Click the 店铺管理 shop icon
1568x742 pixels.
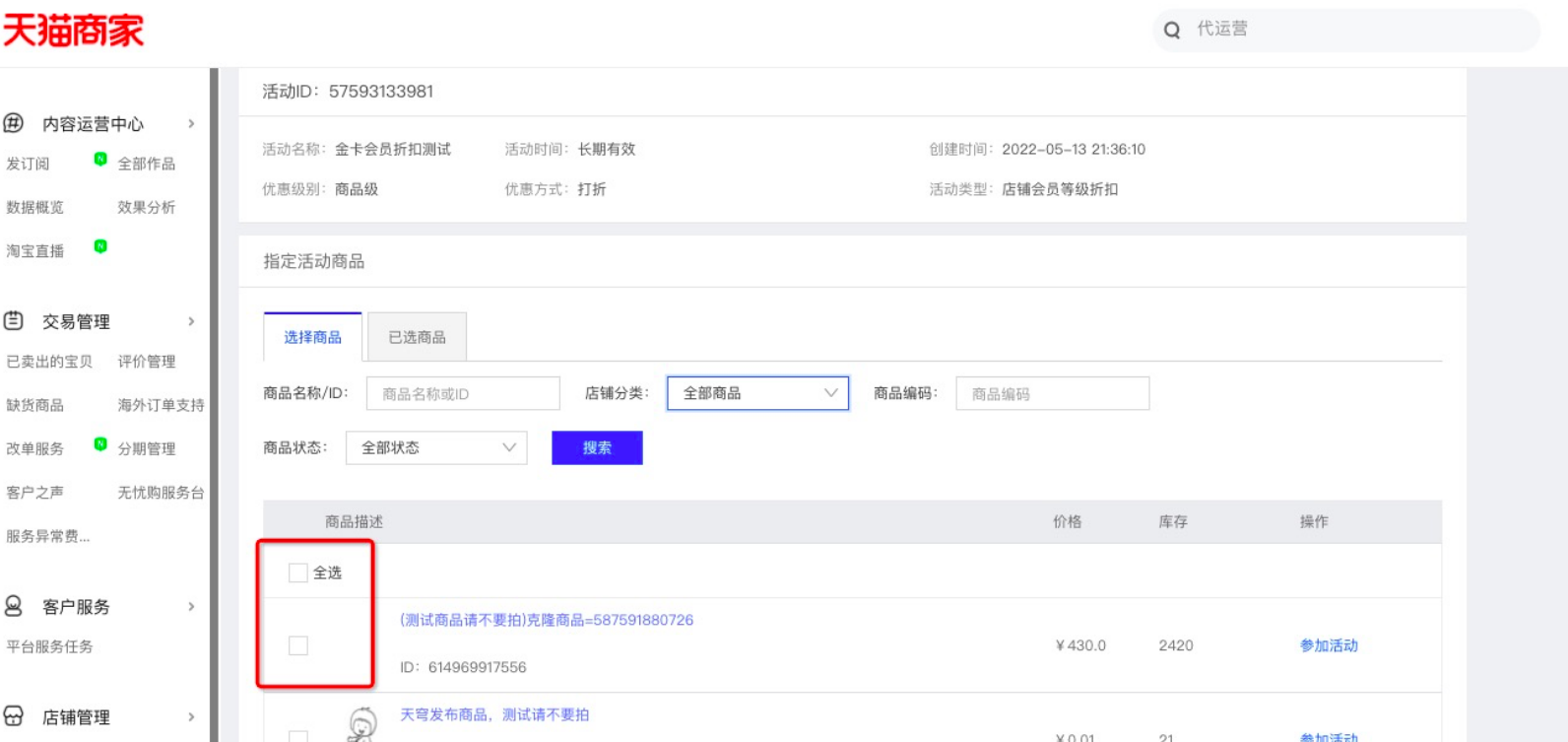14,716
